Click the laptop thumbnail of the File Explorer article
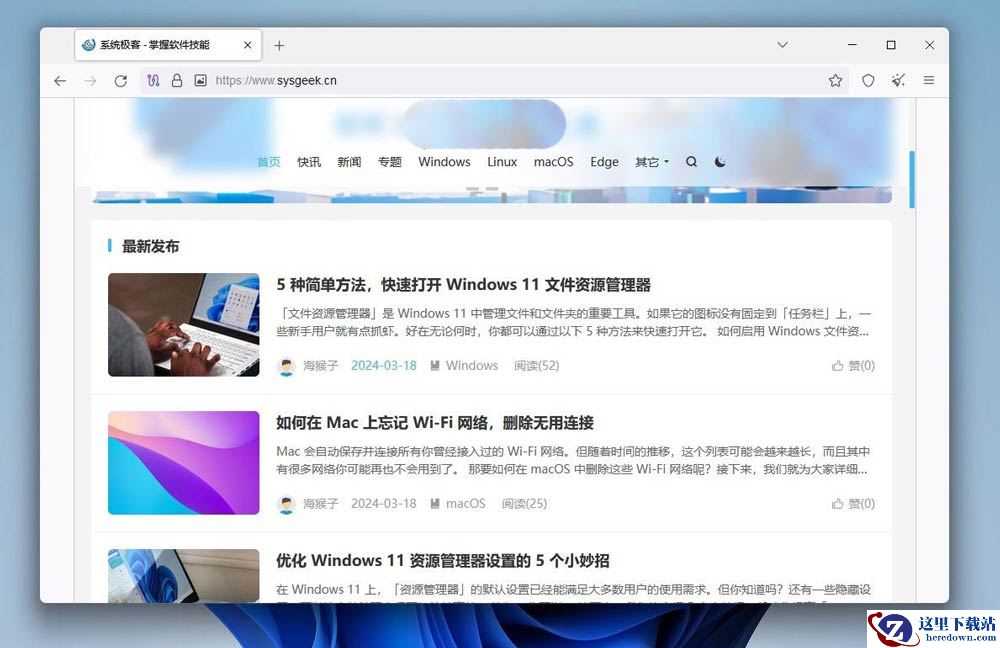Screen dimensions: 1000x648 point(184,325)
